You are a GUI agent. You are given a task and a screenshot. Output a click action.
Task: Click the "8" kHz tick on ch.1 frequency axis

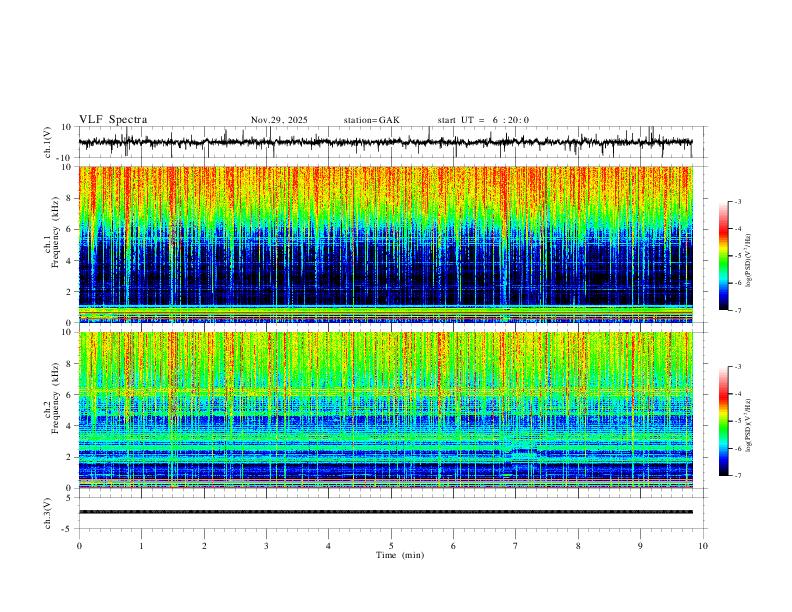click(69, 198)
